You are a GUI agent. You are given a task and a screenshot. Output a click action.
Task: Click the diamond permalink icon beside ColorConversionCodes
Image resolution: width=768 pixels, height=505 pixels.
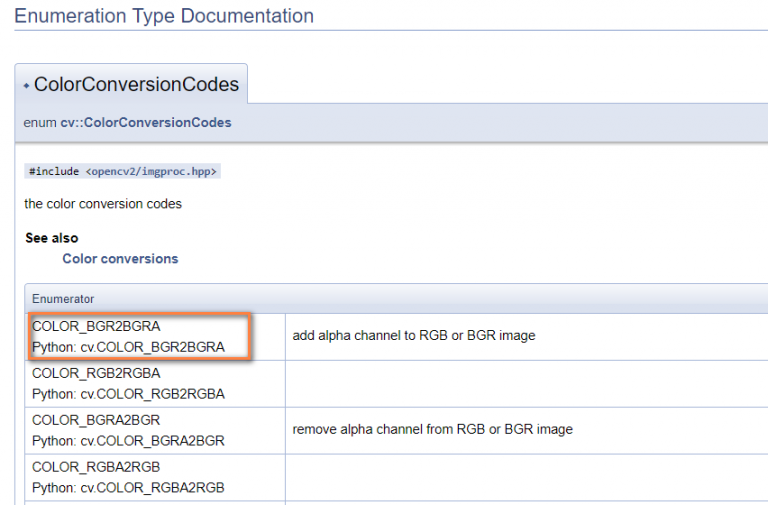click(x=26, y=86)
